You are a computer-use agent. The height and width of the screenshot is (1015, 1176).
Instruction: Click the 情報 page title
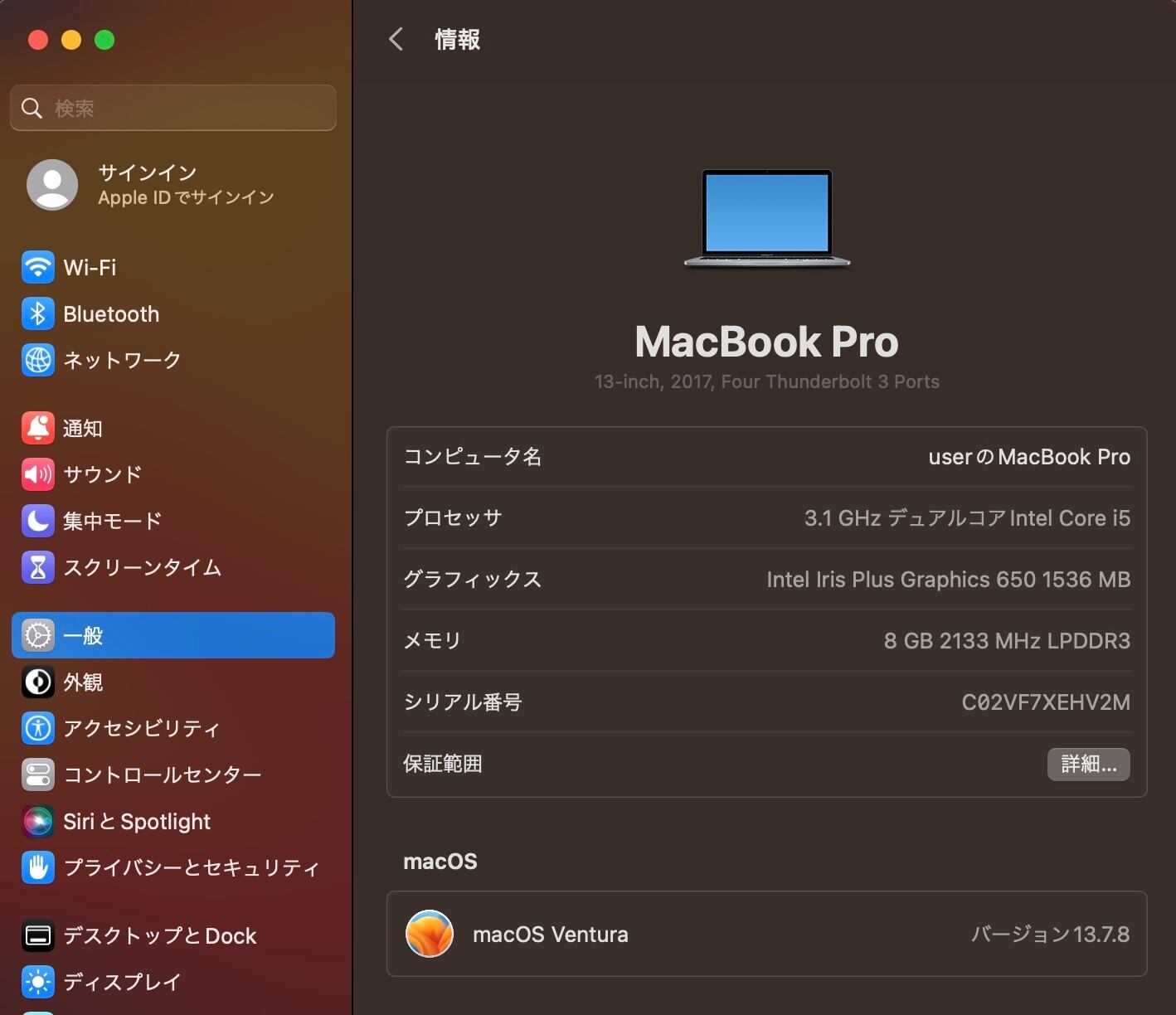[458, 39]
